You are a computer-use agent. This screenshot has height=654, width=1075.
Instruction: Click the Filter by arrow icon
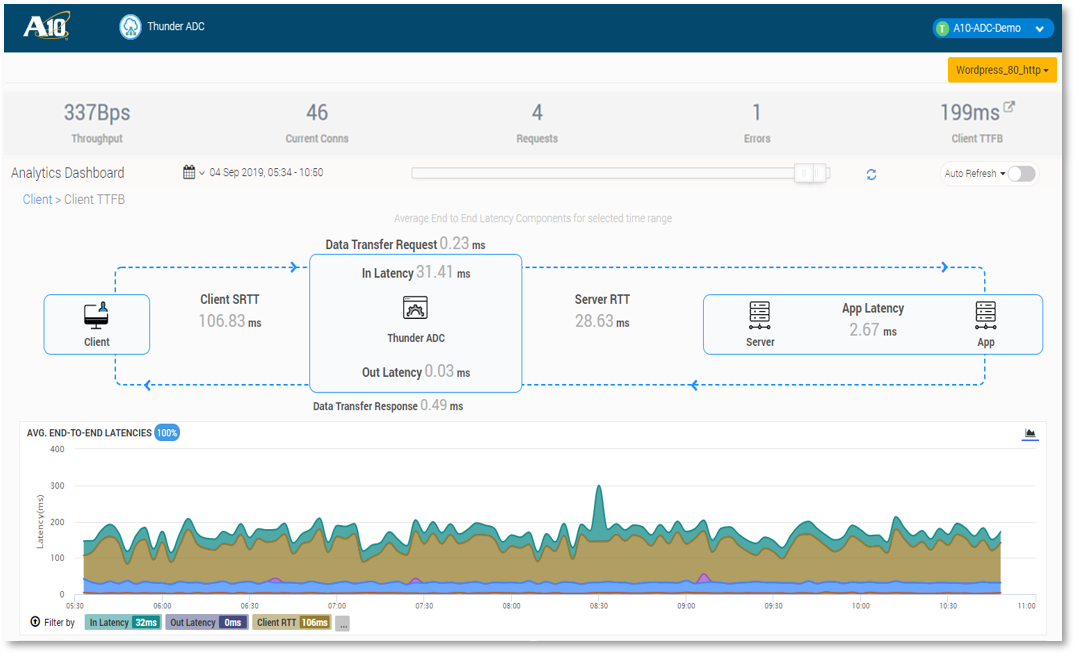point(35,622)
